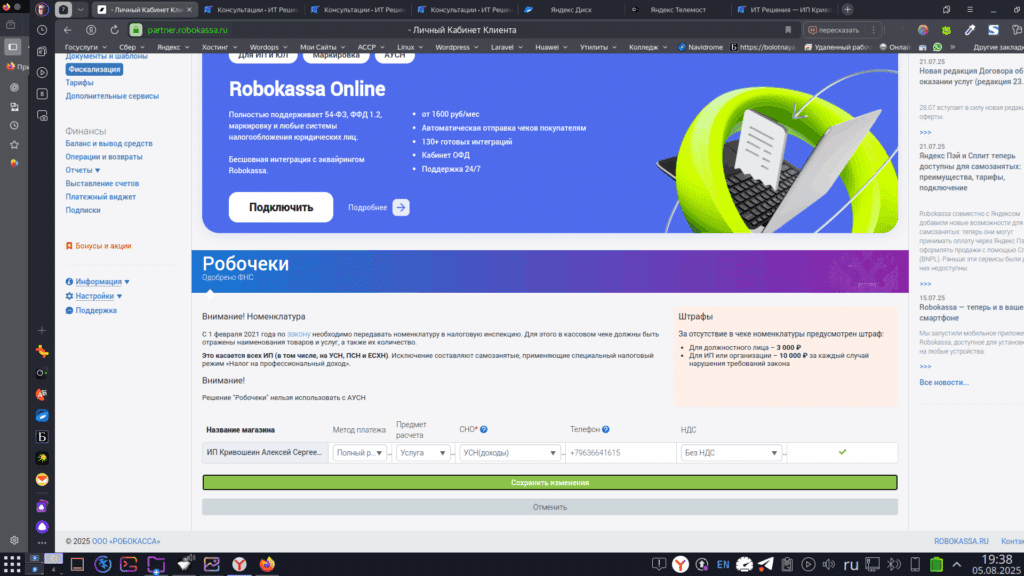
Task: Open the sidebar settings gear icon
Action: click(14, 541)
